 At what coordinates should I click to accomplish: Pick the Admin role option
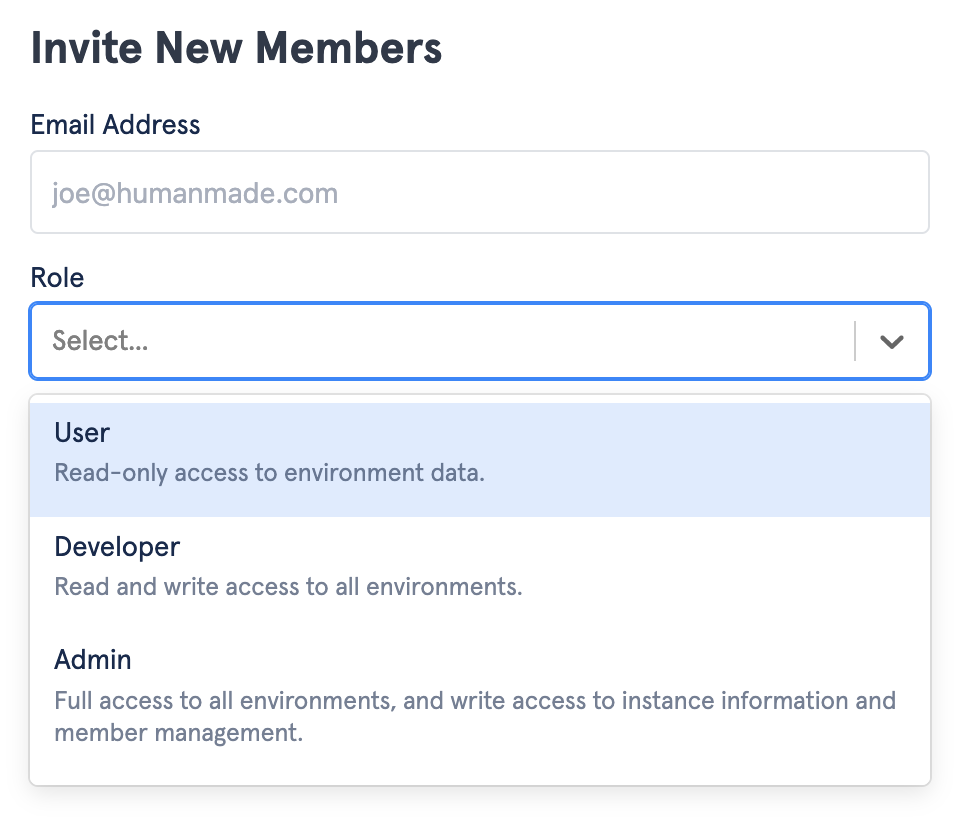[x=480, y=696]
